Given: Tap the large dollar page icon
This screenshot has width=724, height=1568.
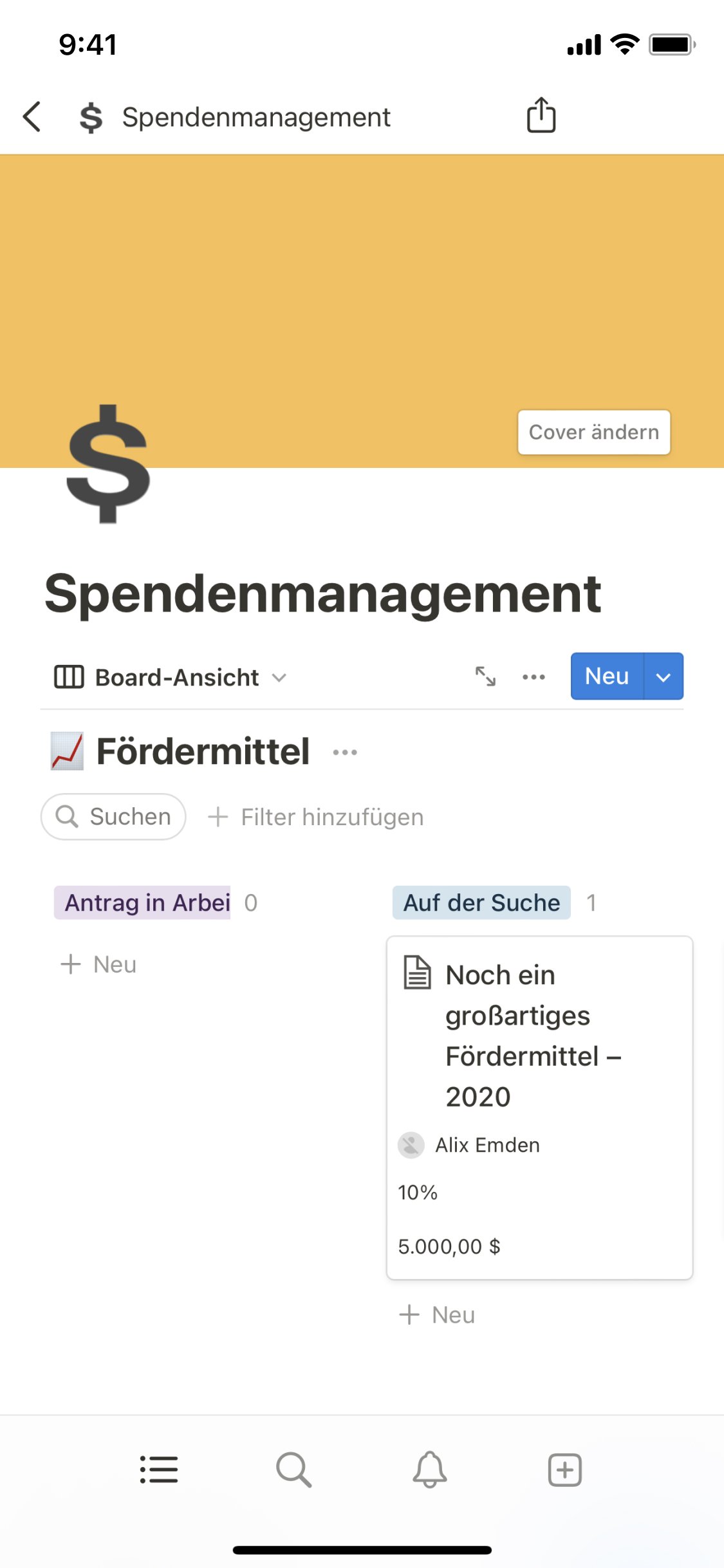Looking at the screenshot, I should click(x=108, y=463).
